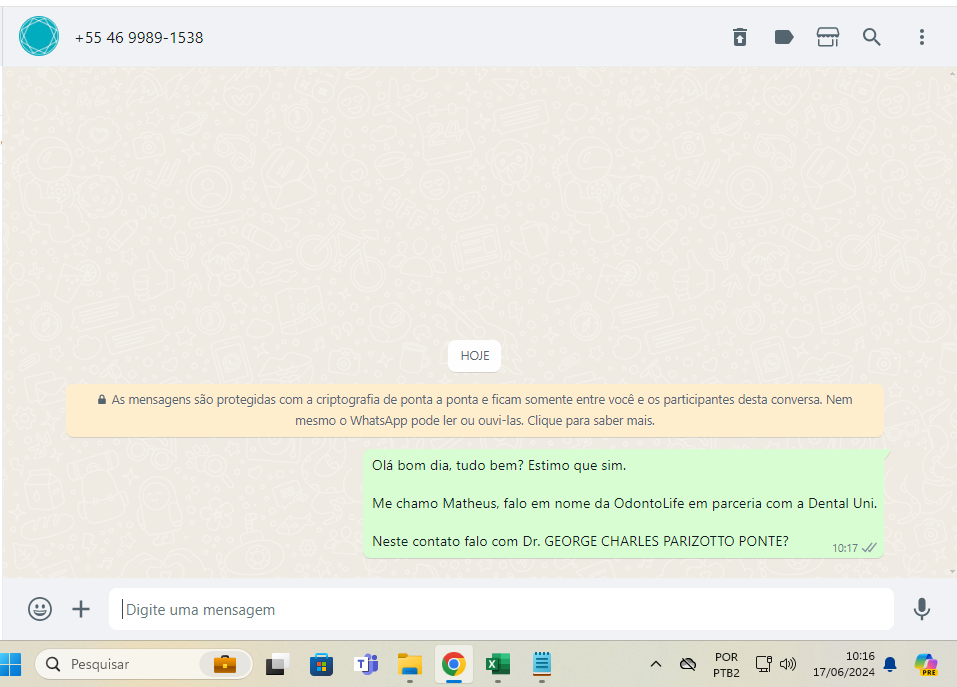Open the label tag icon in chat header
The image size is (957, 687).
tap(784, 37)
